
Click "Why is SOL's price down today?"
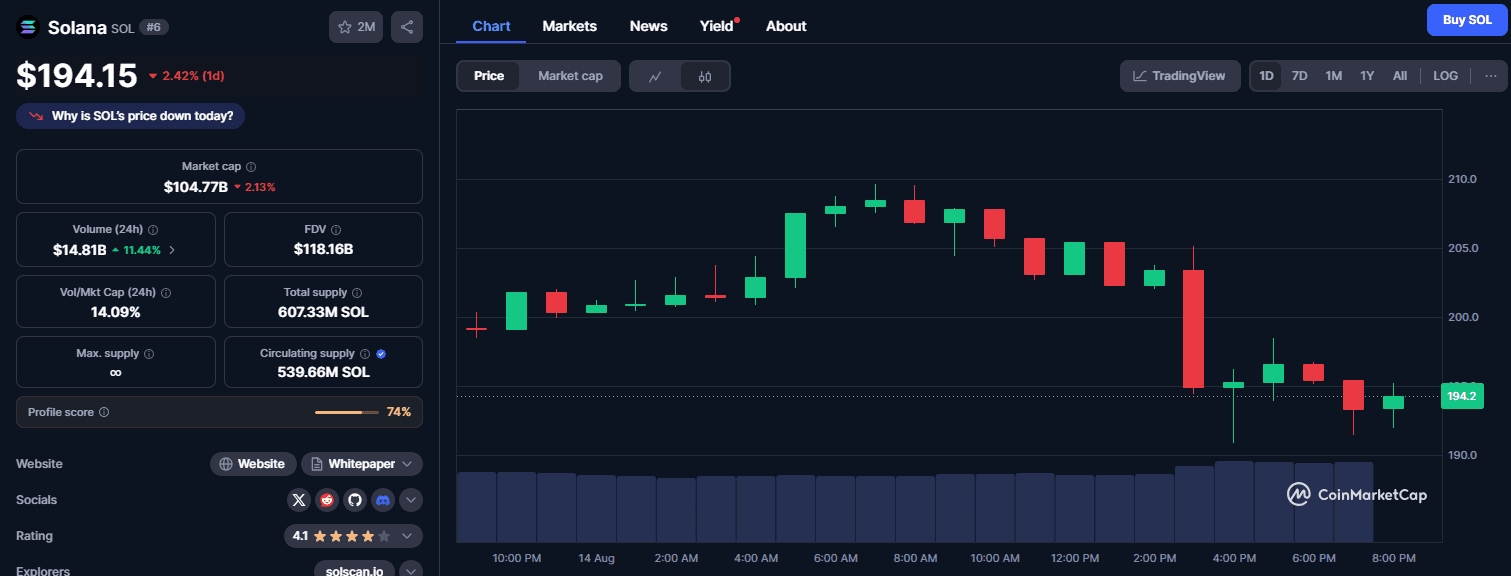pyautogui.click(x=131, y=116)
